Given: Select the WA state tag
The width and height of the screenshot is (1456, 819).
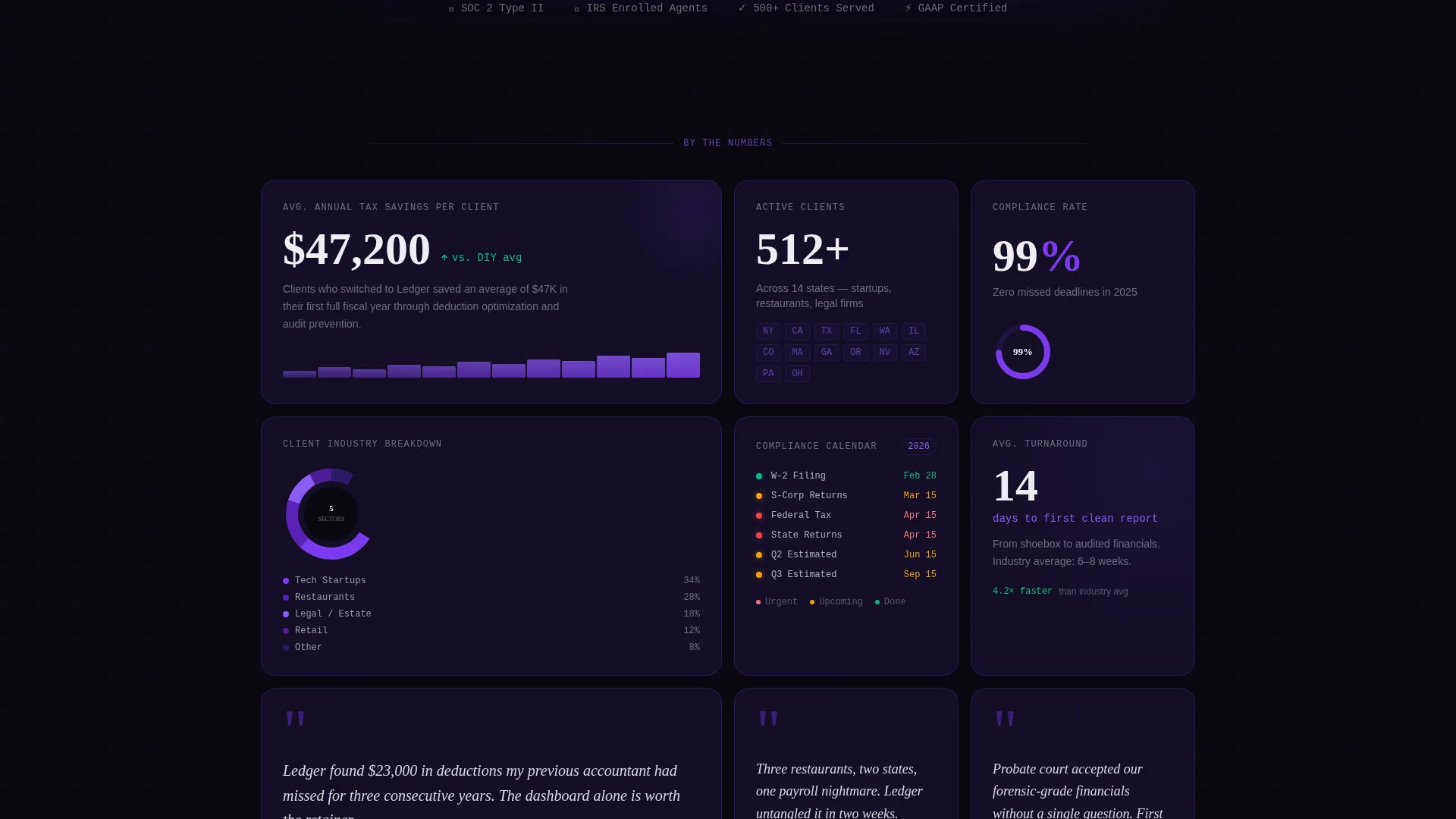Looking at the screenshot, I should click(885, 331).
